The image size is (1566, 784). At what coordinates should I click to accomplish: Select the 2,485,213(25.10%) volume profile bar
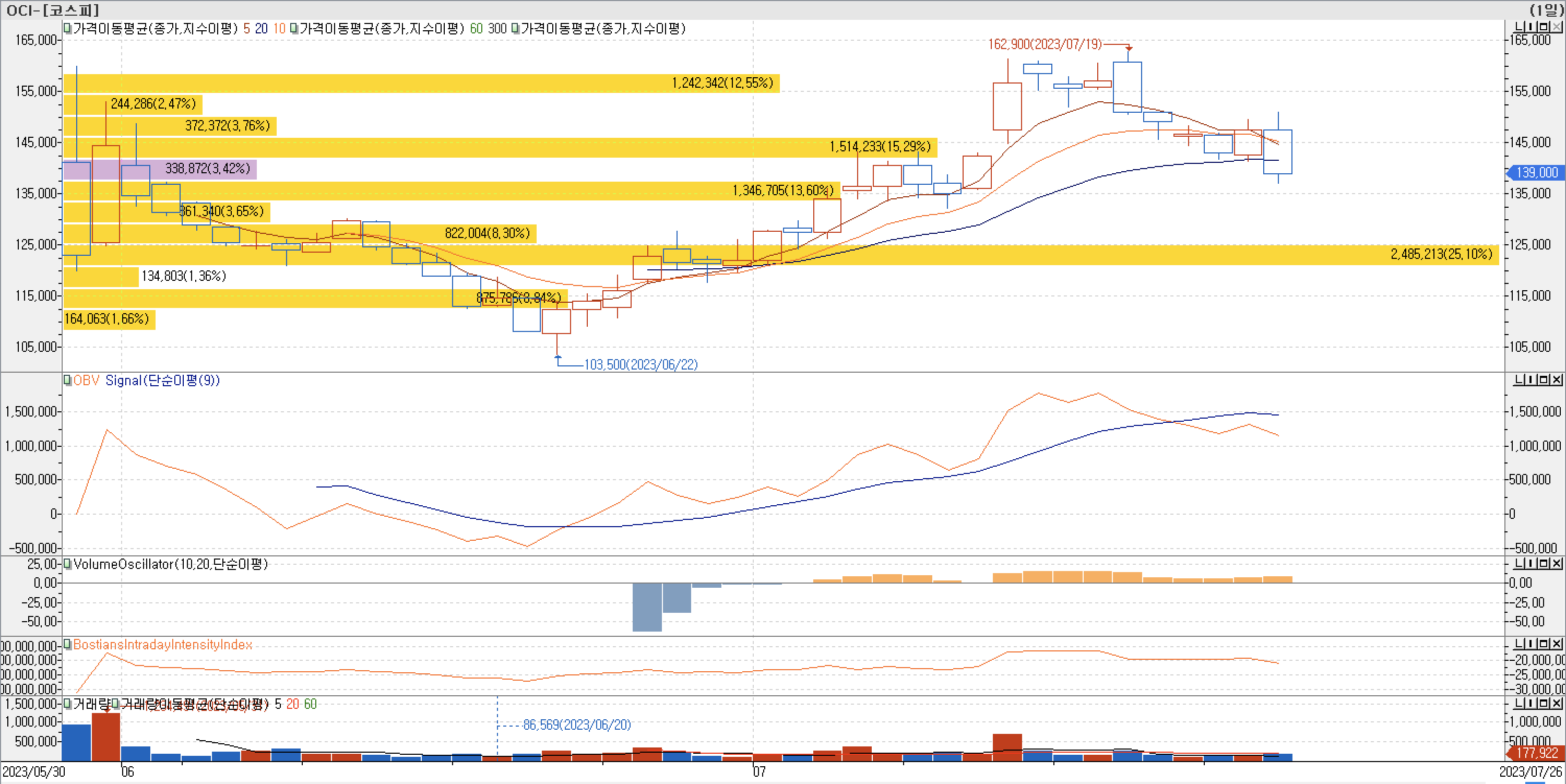(x=1441, y=254)
